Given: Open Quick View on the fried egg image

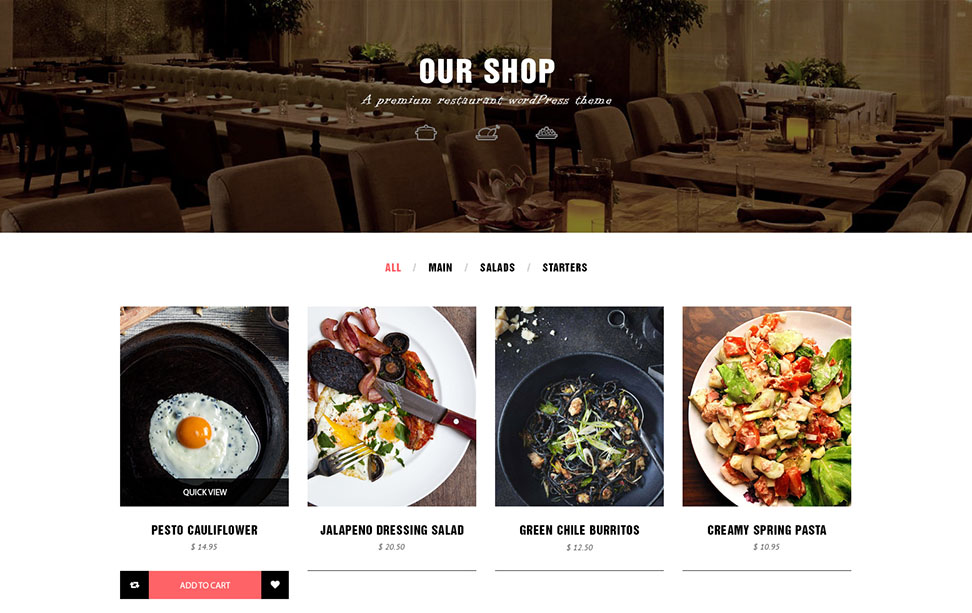Looking at the screenshot, I should click(205, 492).
